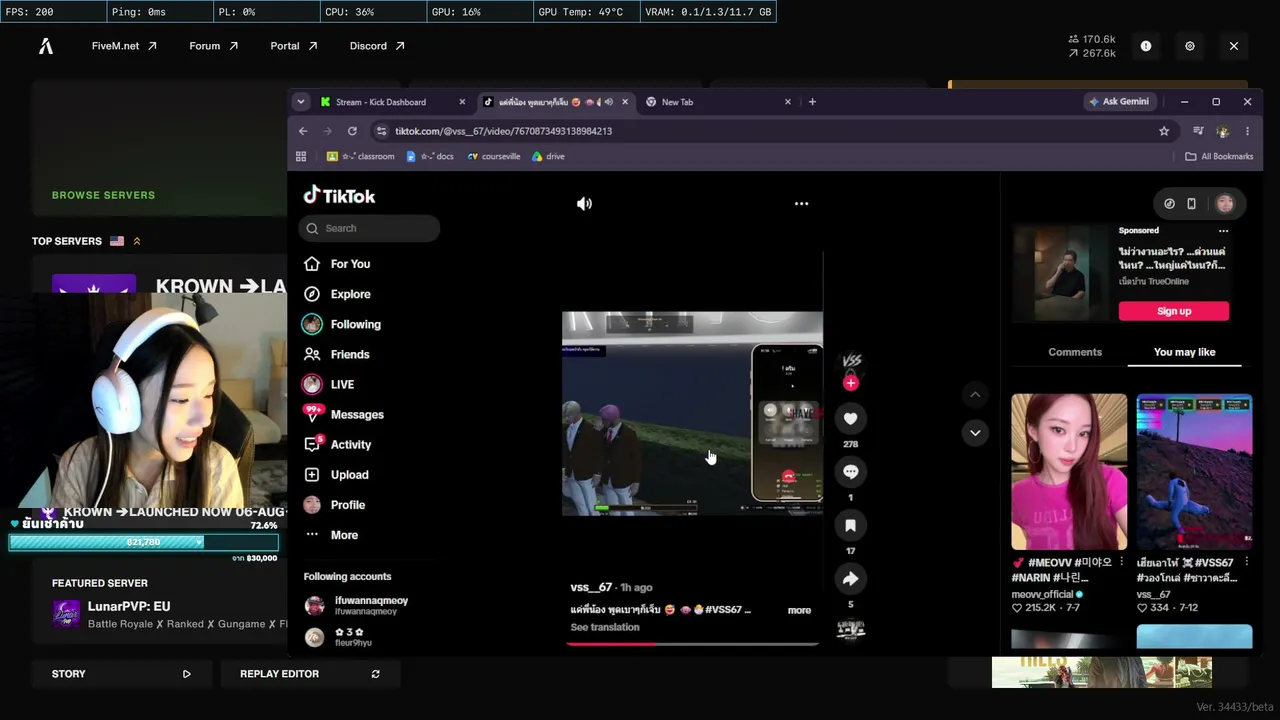Open TikTok LIVE from the sidebar
Image resolution: width=1280 pixels, height=720 pixels.
click(342, 384)
